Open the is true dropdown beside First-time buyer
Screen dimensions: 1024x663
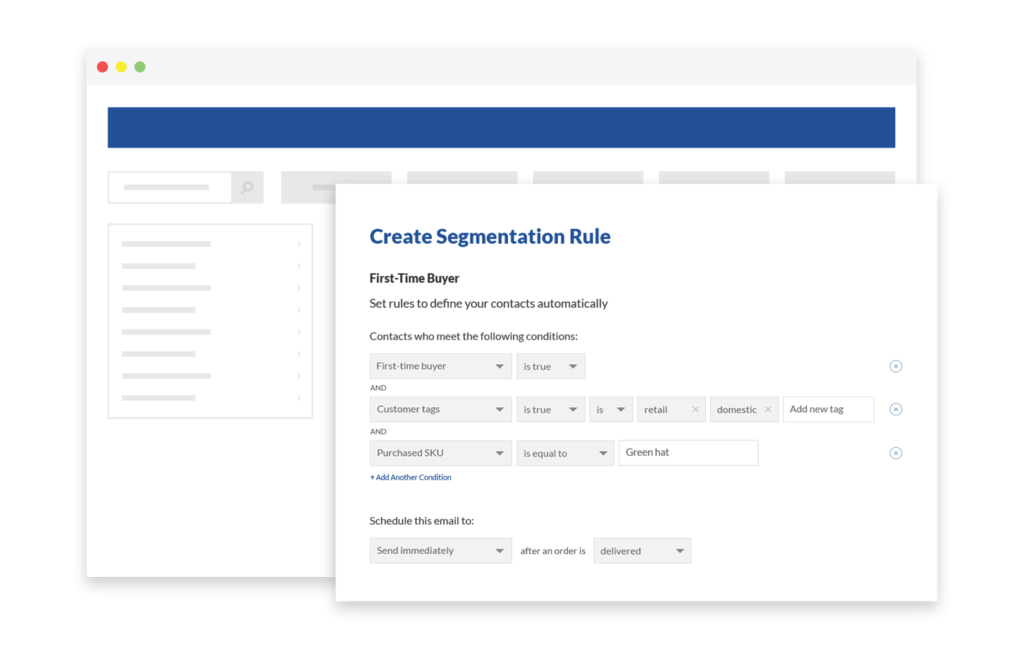(551, 366)
